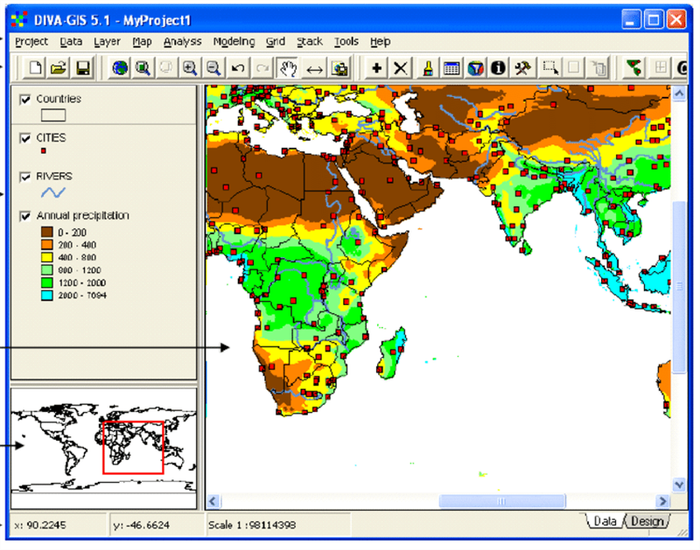Viewport: 700px width, 550px height.
Task: Select the distance measure double-arrow tool
Action: [x=315, y=69]
